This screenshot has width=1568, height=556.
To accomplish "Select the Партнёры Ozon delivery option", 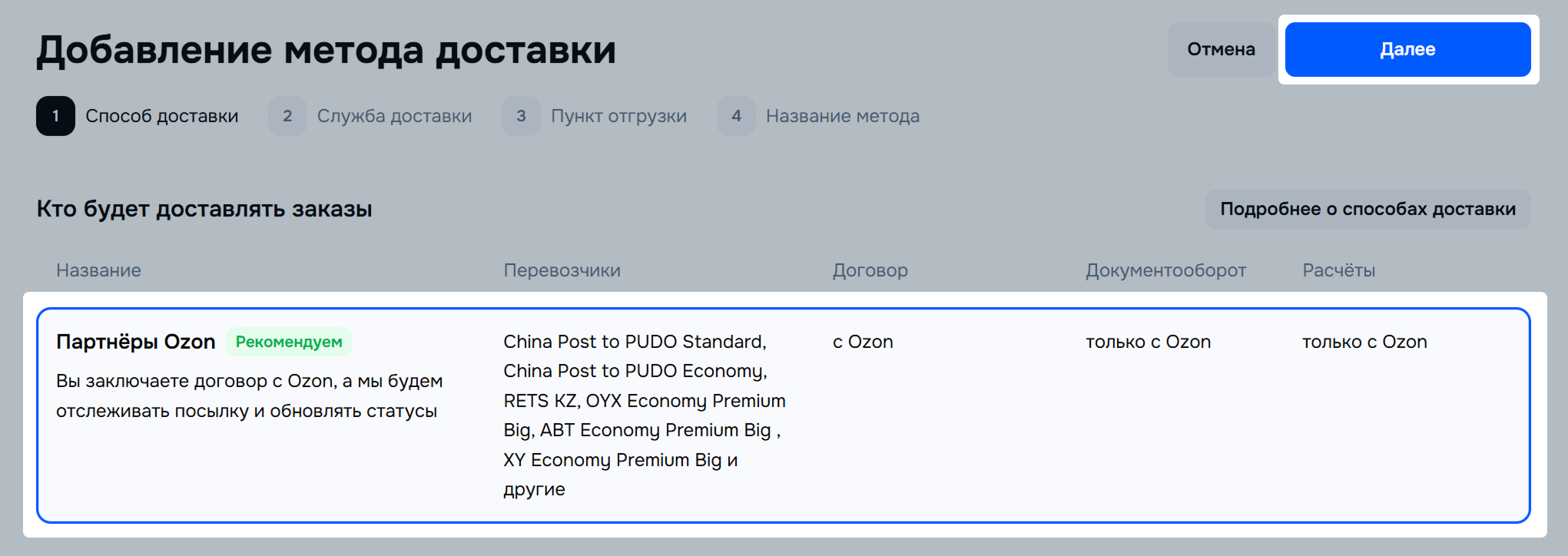I will [135, 343].
